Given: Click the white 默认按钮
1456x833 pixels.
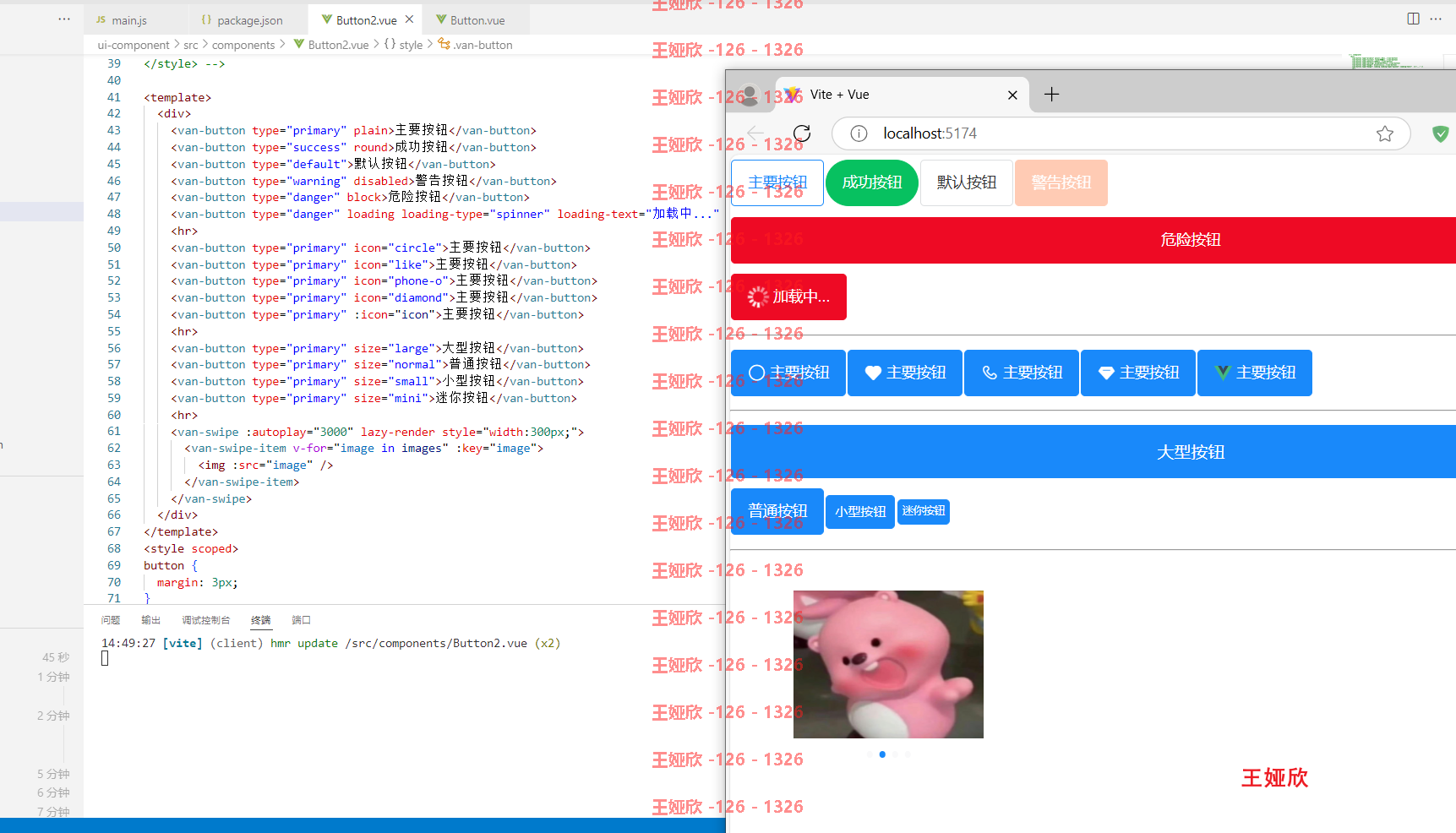Looking at the screenshot, I should [x=967, y=182].
